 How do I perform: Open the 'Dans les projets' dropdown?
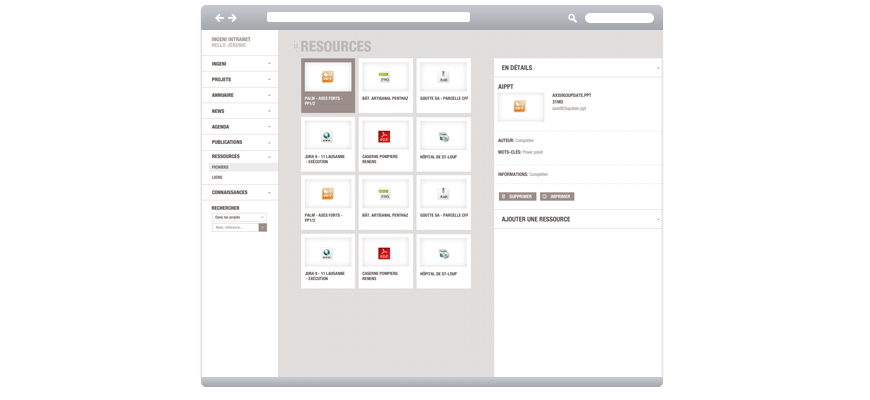tap(239, 217)
